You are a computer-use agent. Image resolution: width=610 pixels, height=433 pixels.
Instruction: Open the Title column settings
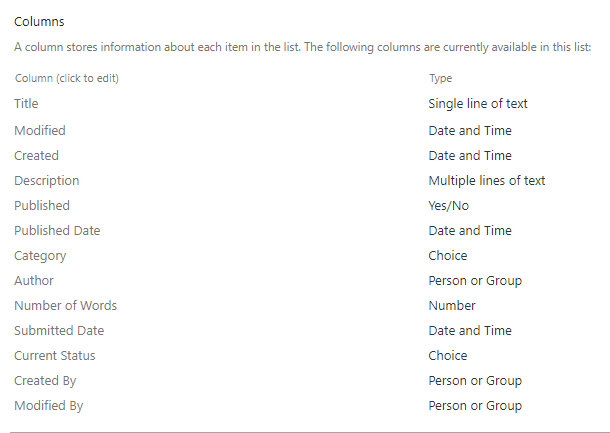pyautogui.click(x=26, y=104)
